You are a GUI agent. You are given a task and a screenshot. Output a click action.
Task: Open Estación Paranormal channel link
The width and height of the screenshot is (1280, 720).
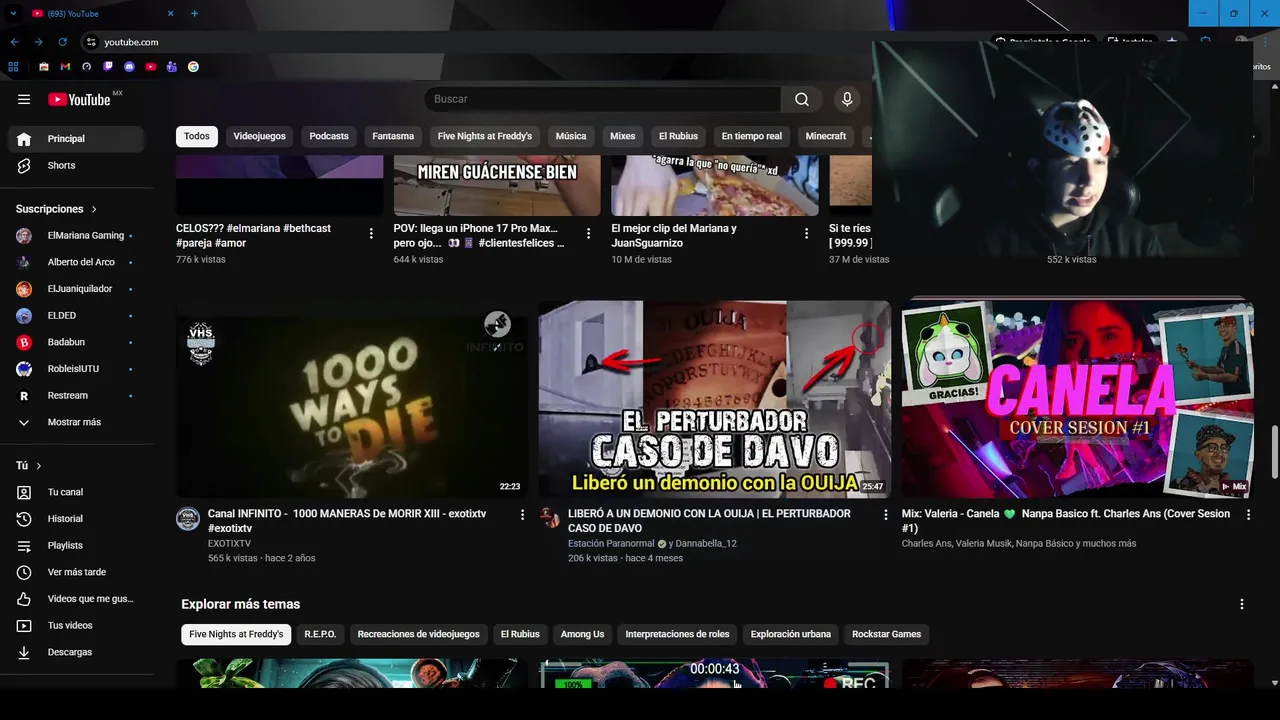[x=611, y=544]
